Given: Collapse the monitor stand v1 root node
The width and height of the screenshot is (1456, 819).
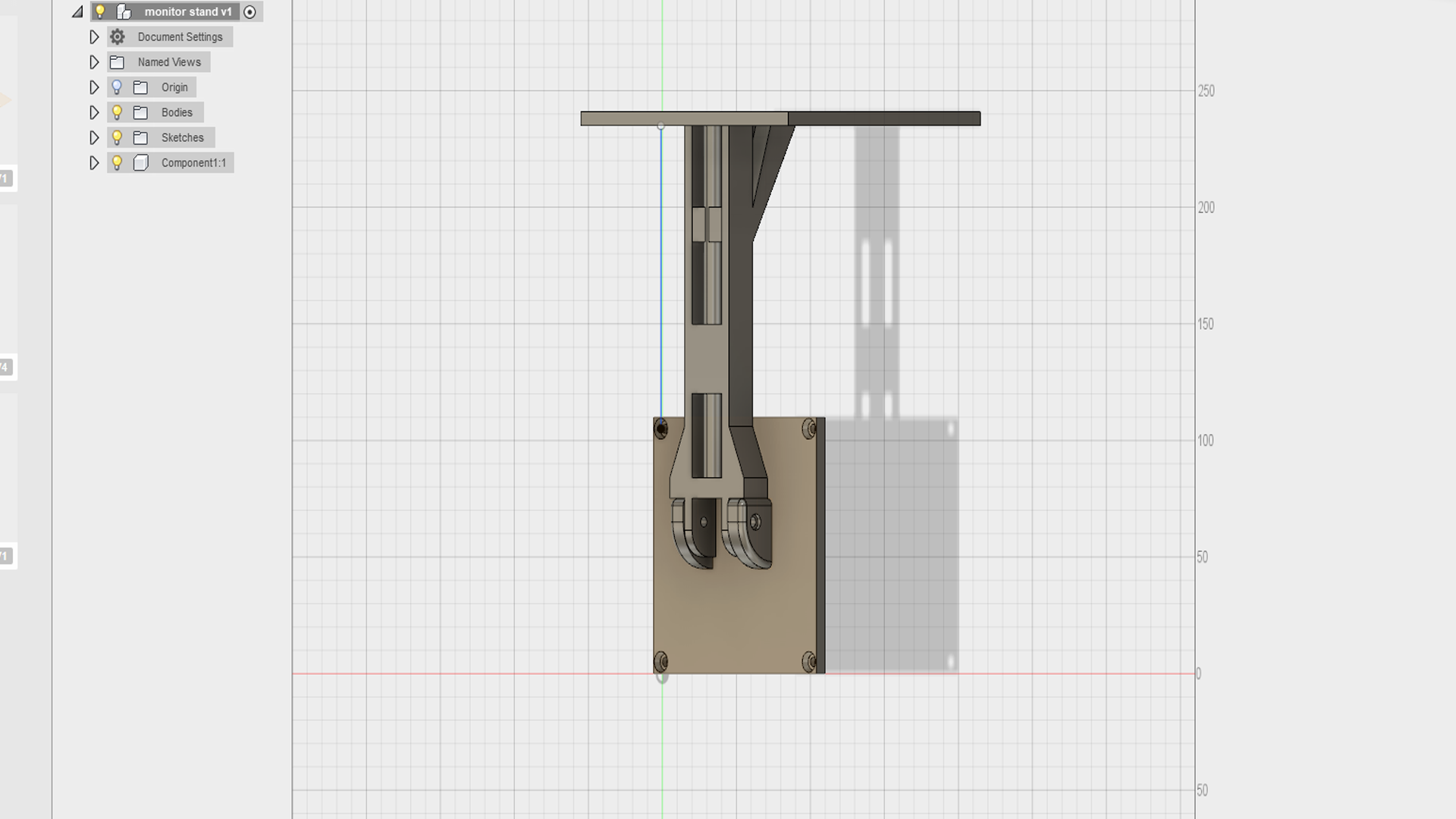Looking at the screenshot, I should 77,12.
